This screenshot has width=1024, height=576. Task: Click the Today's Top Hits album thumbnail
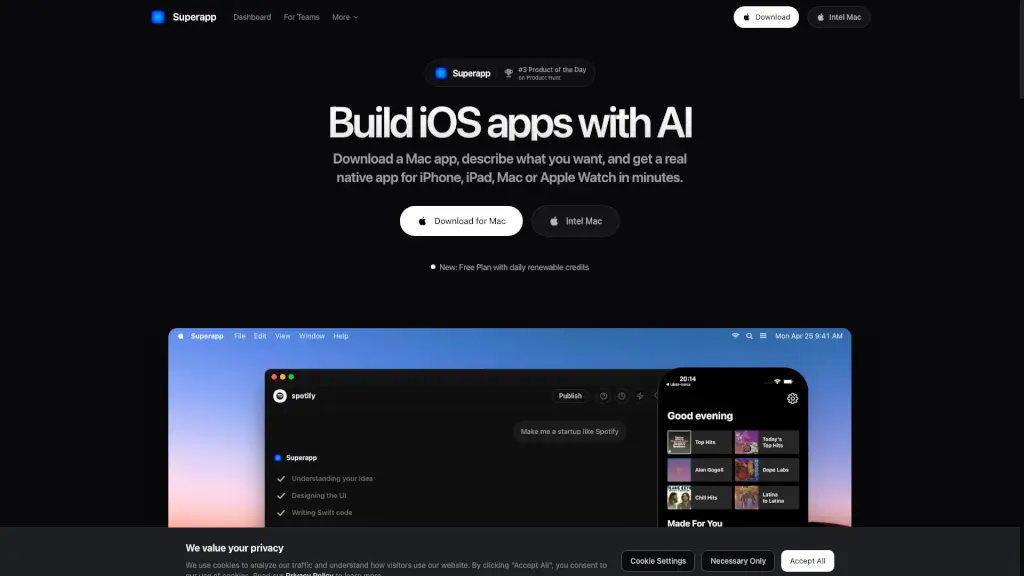[746, 442]
